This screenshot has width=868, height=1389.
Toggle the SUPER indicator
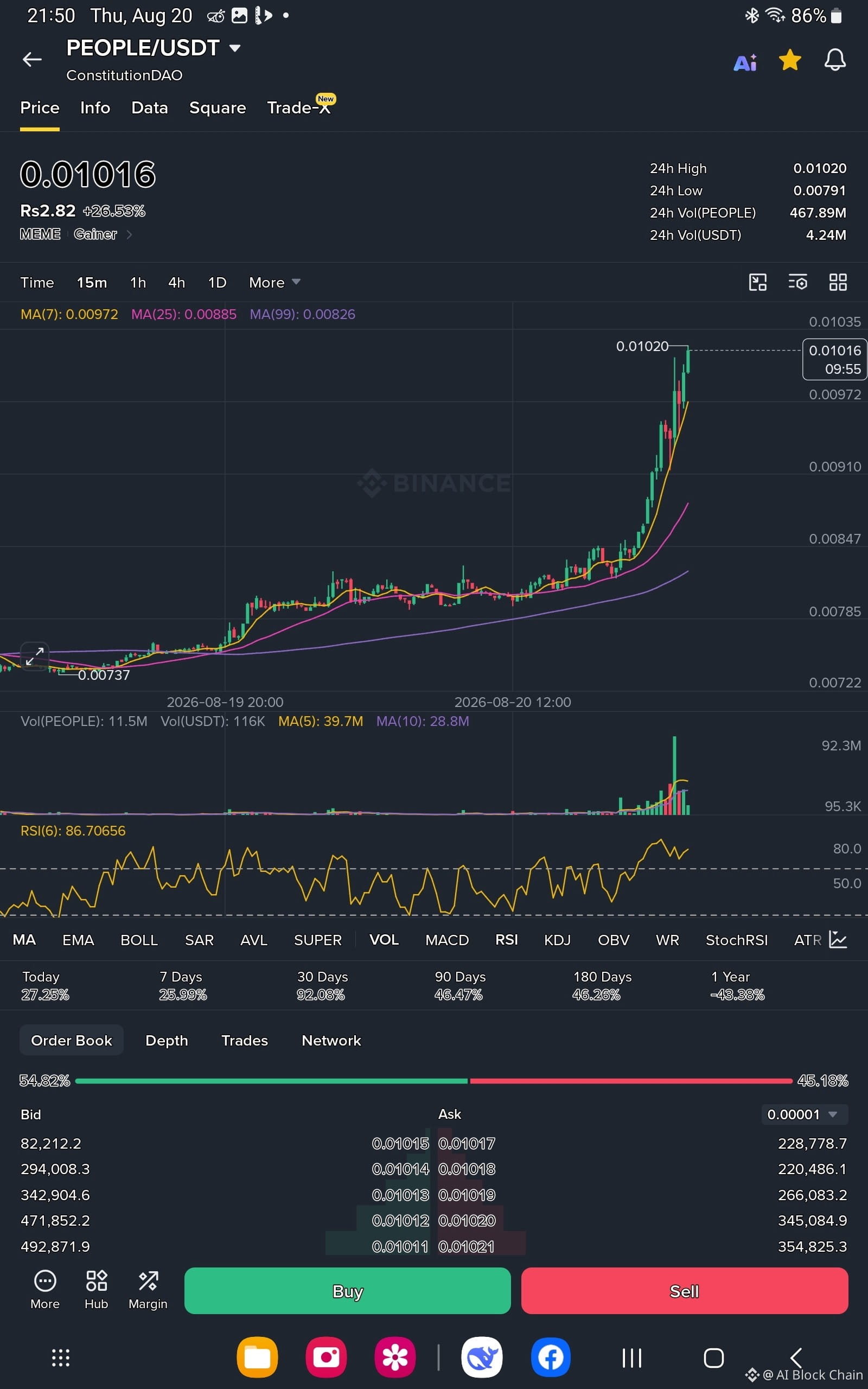(317, 940)
